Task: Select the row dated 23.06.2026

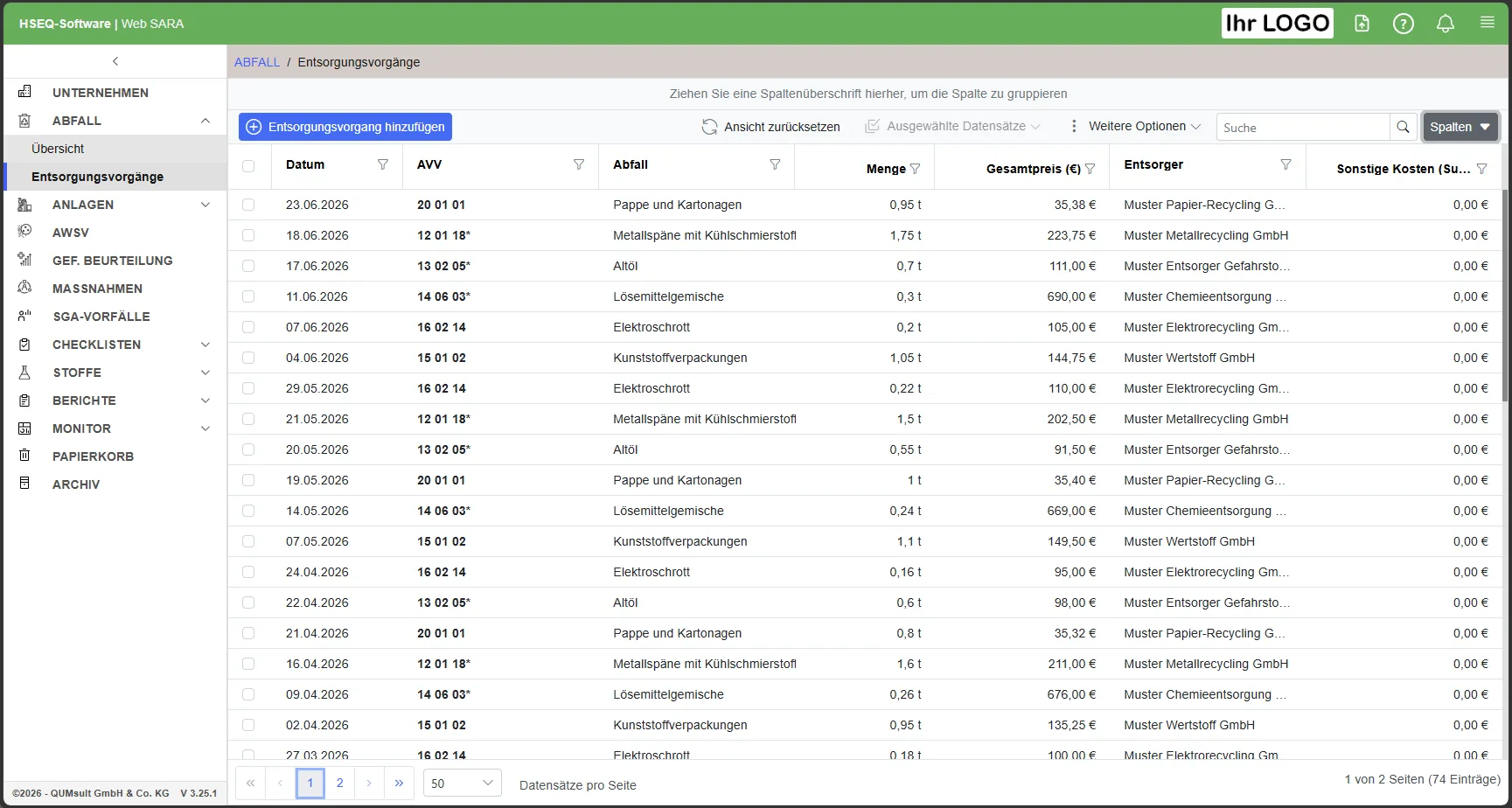Action: (248, 205)
